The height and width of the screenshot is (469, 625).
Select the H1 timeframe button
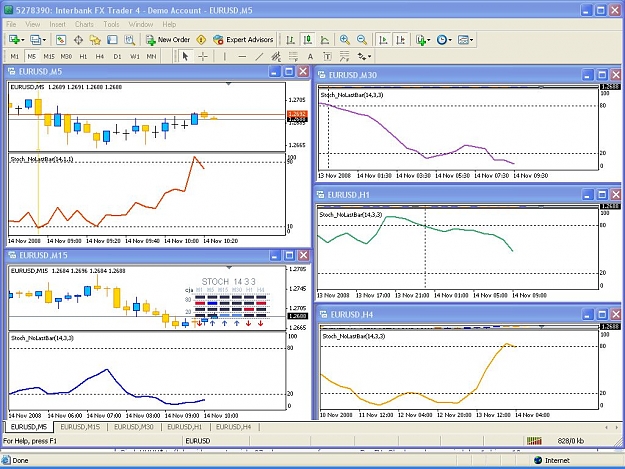tap(83, 57)
